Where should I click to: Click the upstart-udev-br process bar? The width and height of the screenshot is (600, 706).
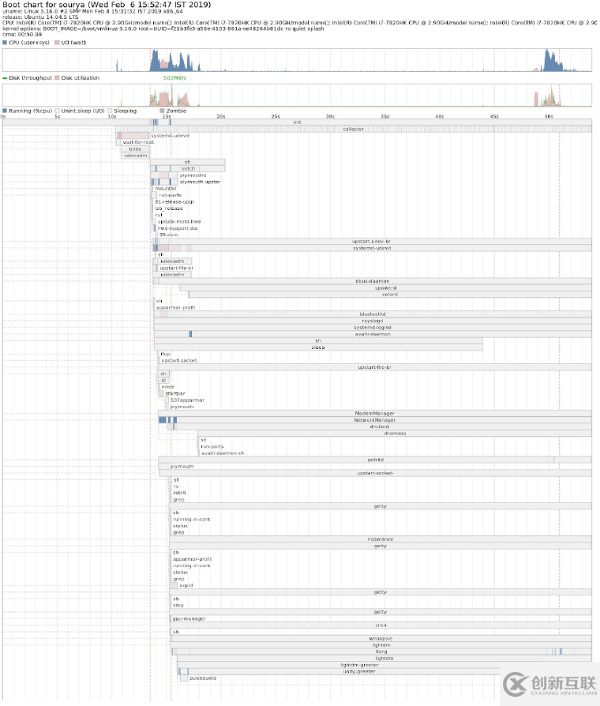coord(372,241)
